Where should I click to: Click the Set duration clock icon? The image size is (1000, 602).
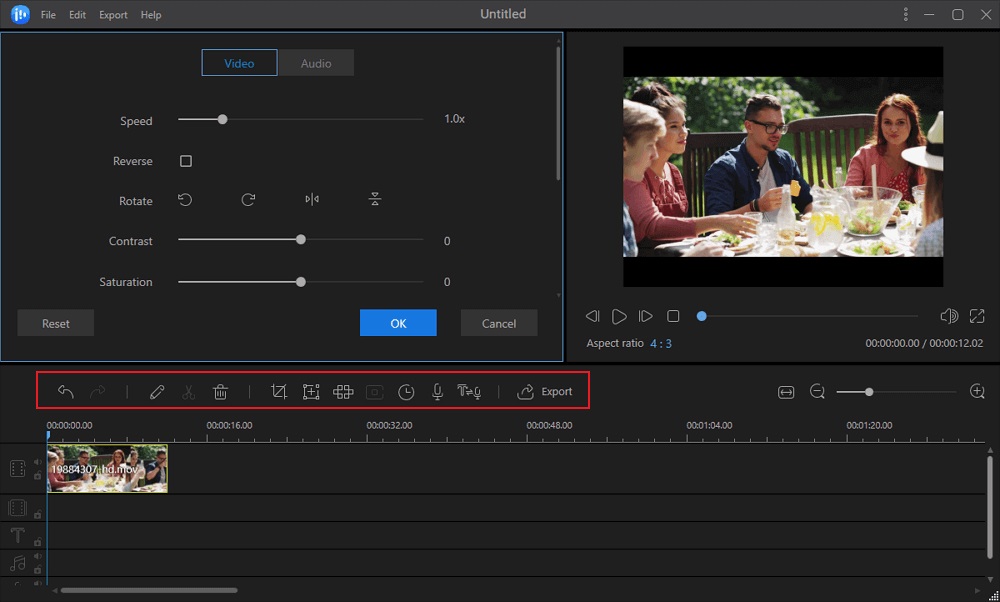406,392
